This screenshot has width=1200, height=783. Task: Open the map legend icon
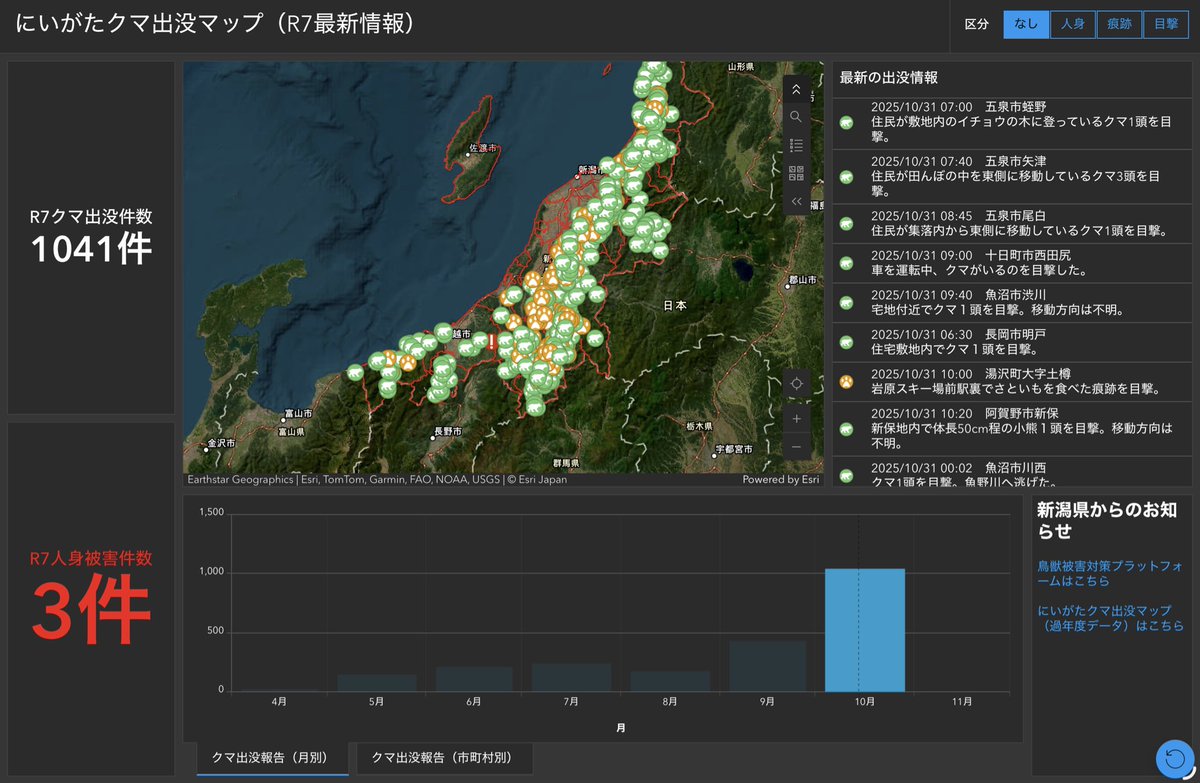796,143
